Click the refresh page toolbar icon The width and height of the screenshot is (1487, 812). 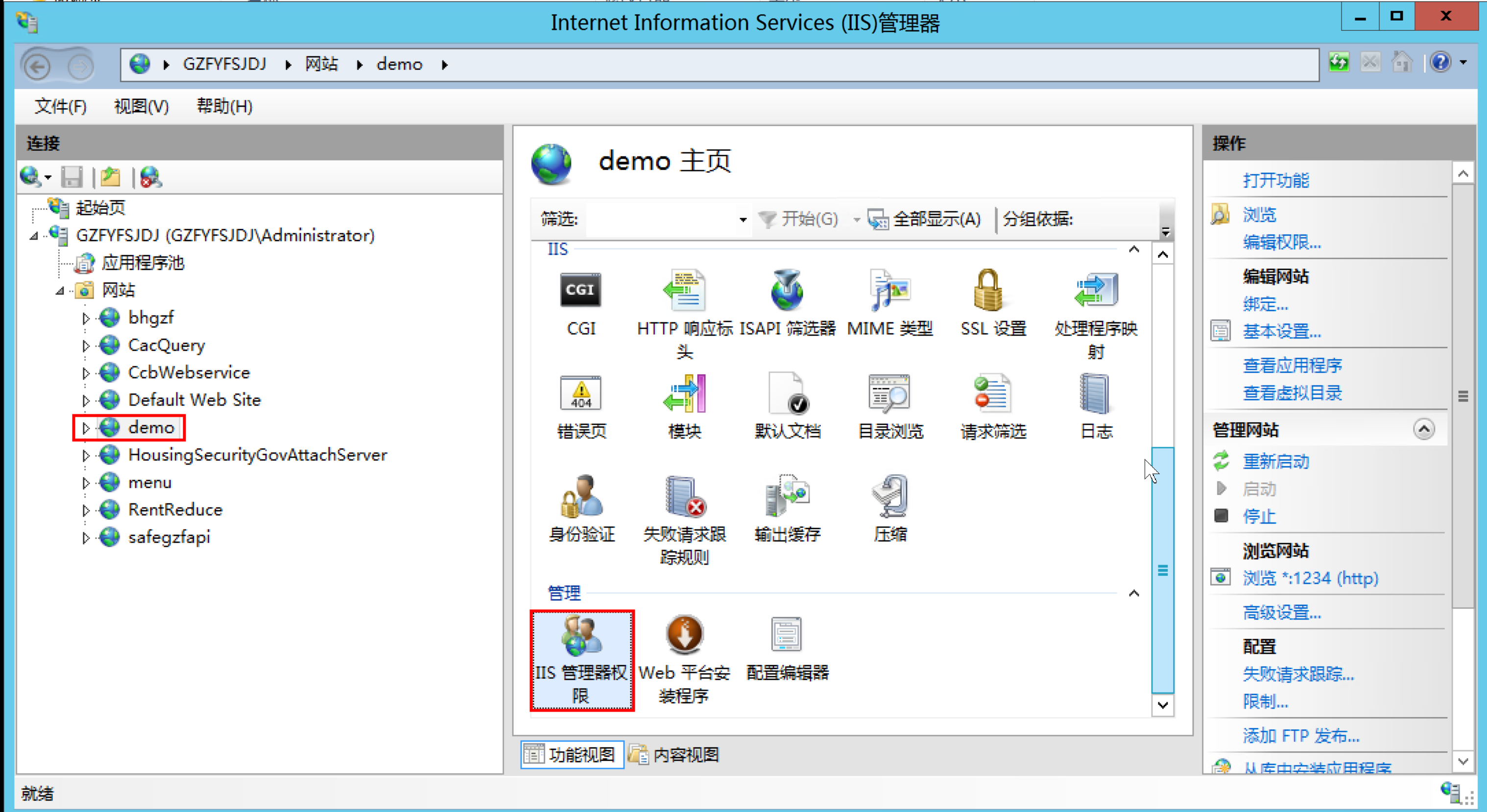(1339, 62)
